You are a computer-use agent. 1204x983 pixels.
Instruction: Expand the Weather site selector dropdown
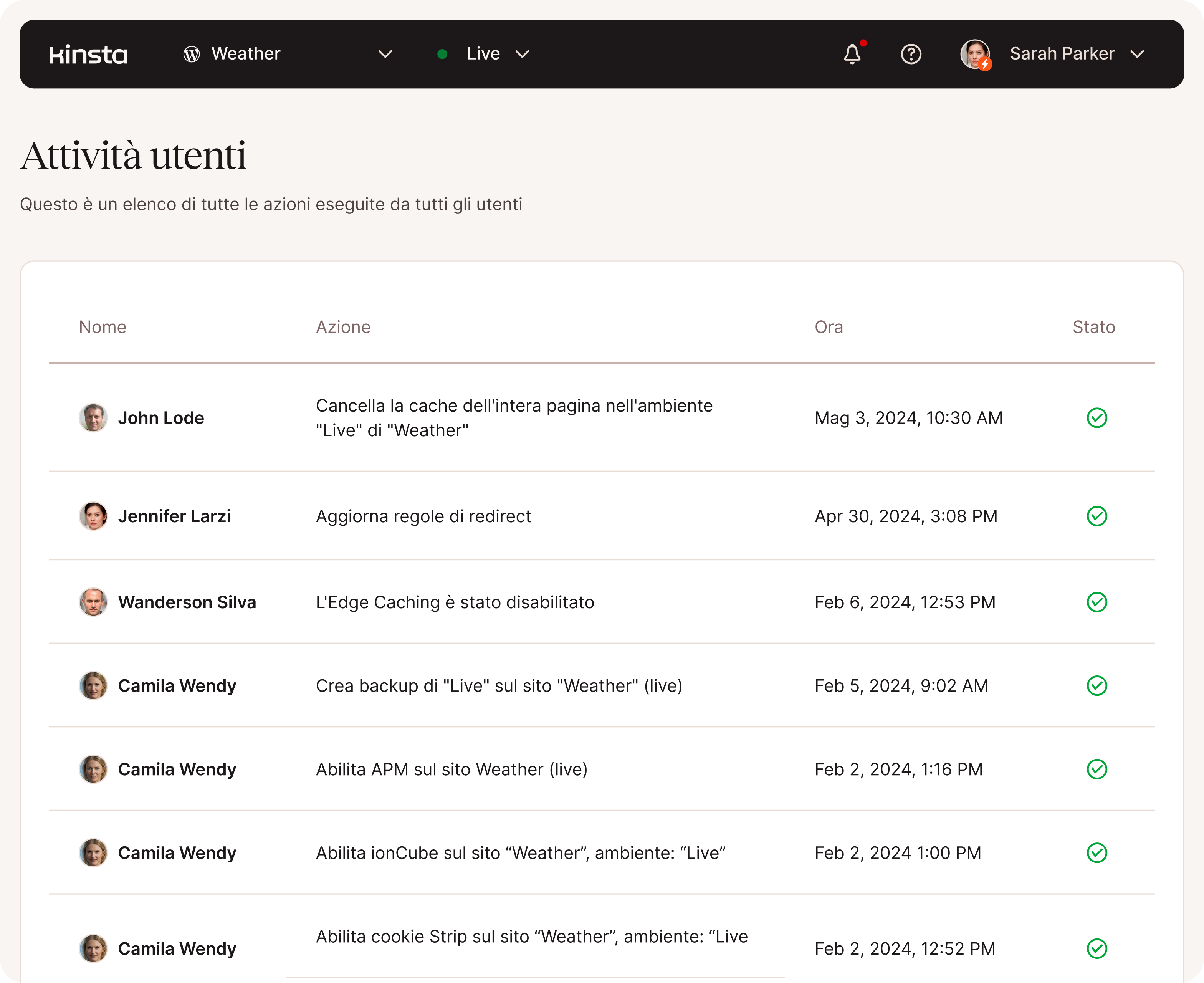[385, 55]
